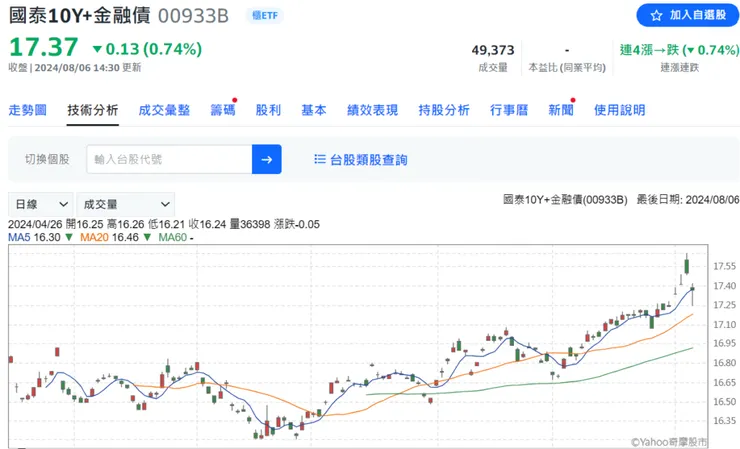
Task: Click the 16.35 price axis label
Action: pos(724,421)
